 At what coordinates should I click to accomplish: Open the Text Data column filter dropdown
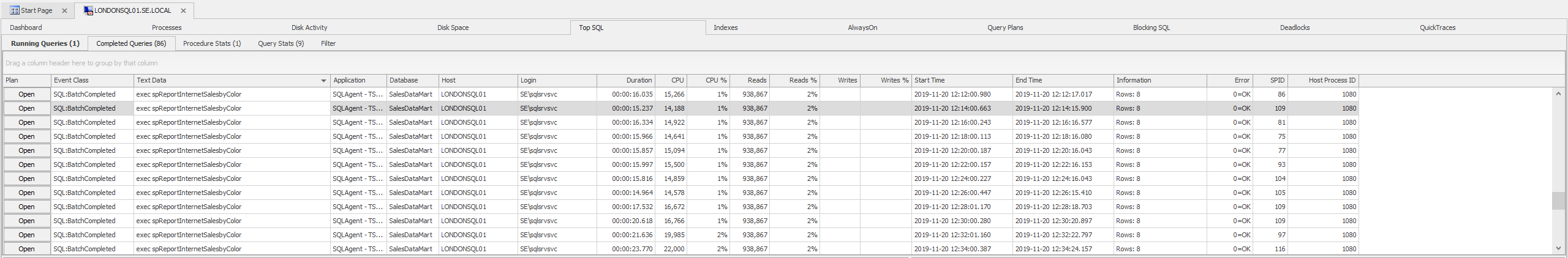(323, 81)
